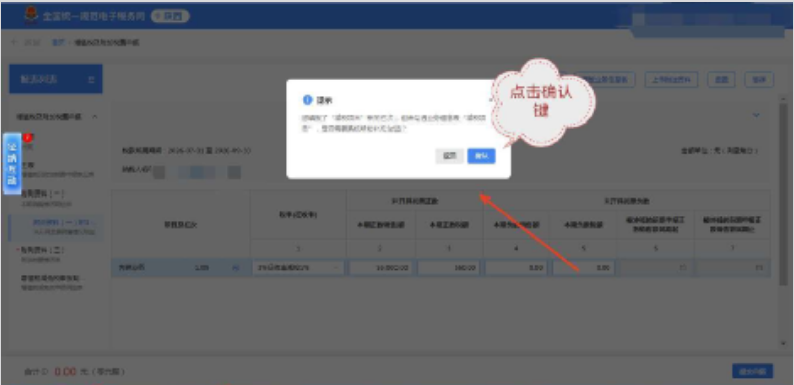
Task: Open the home link in the breadcrumb
Action: coord(57,43)
